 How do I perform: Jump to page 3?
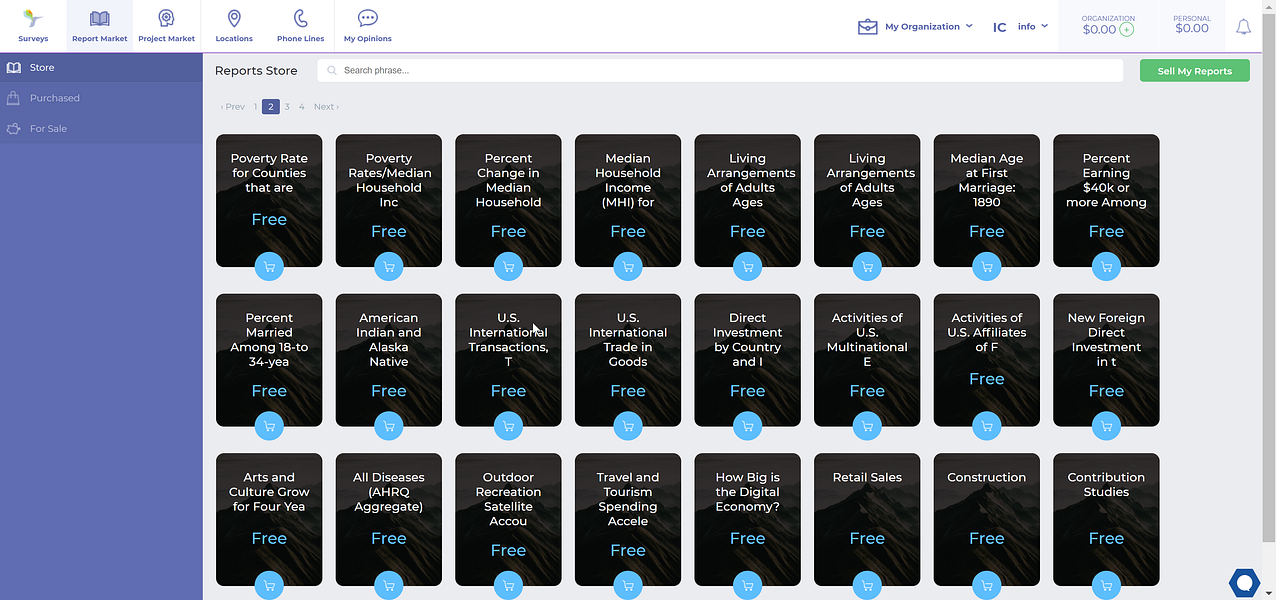coord(287,107)
